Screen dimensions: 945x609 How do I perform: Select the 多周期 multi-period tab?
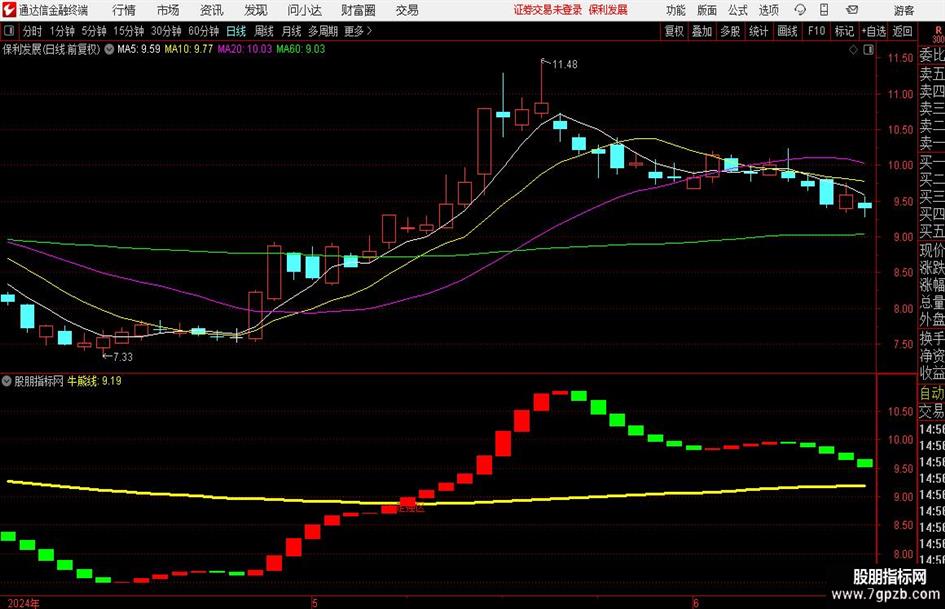click(x=323, y=31)
